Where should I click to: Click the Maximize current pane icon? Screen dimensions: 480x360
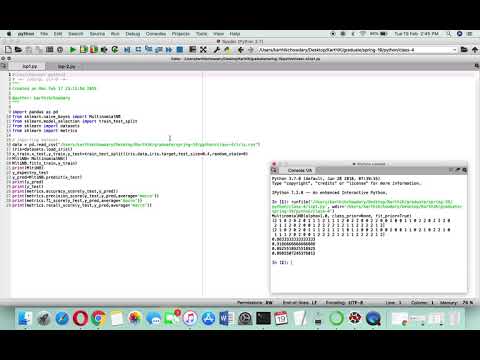pos(192,50)
